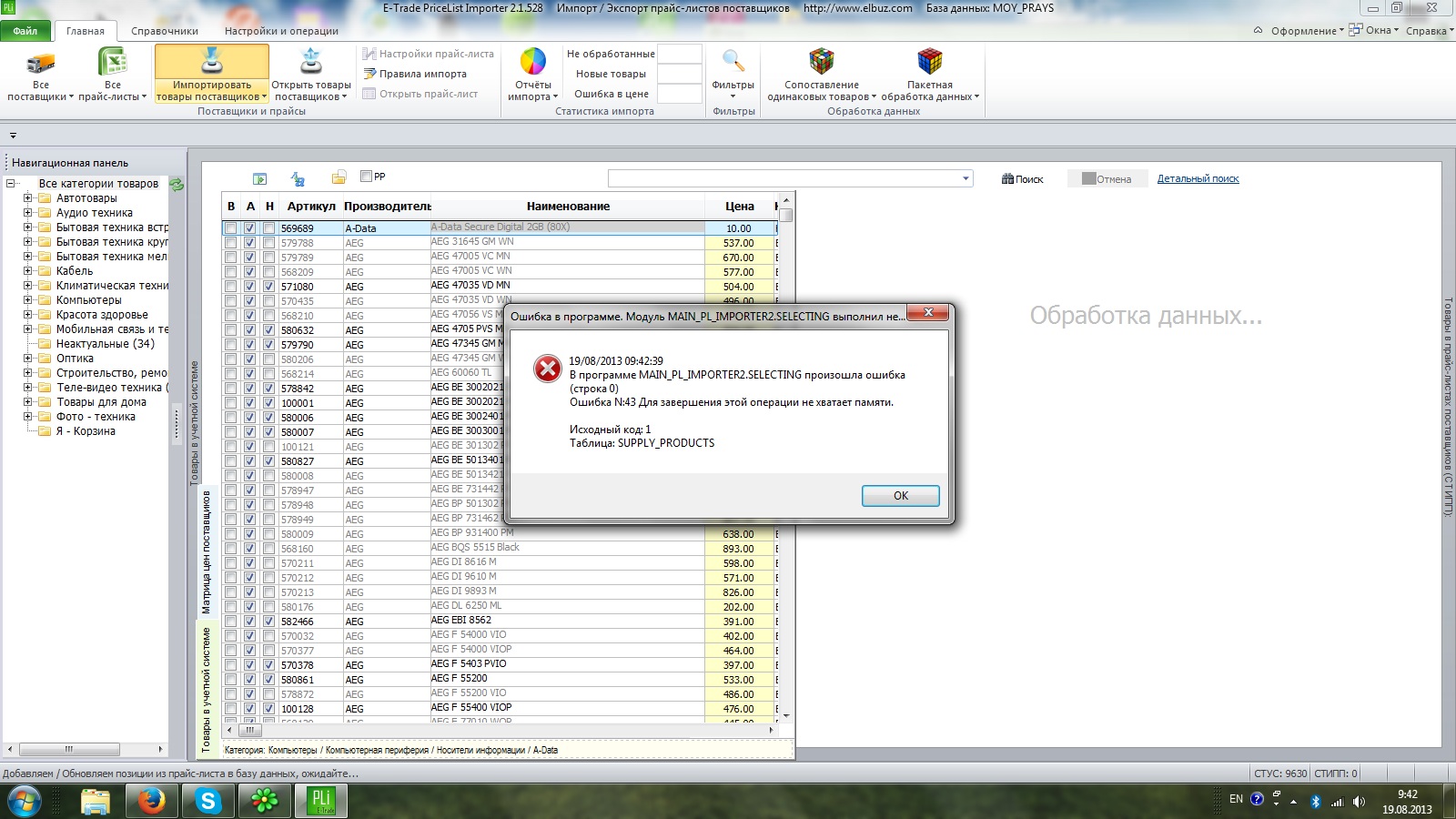Expand the Фото - техника category node
The image size is (1456, 819).
point(28,417)
